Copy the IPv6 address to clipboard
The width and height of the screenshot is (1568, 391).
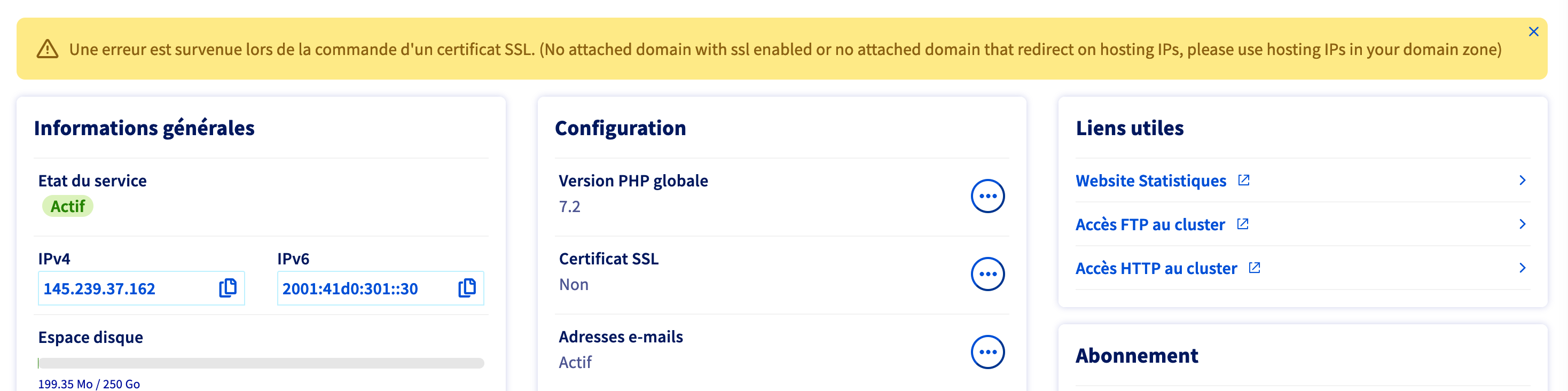click(x=467, y=288)
